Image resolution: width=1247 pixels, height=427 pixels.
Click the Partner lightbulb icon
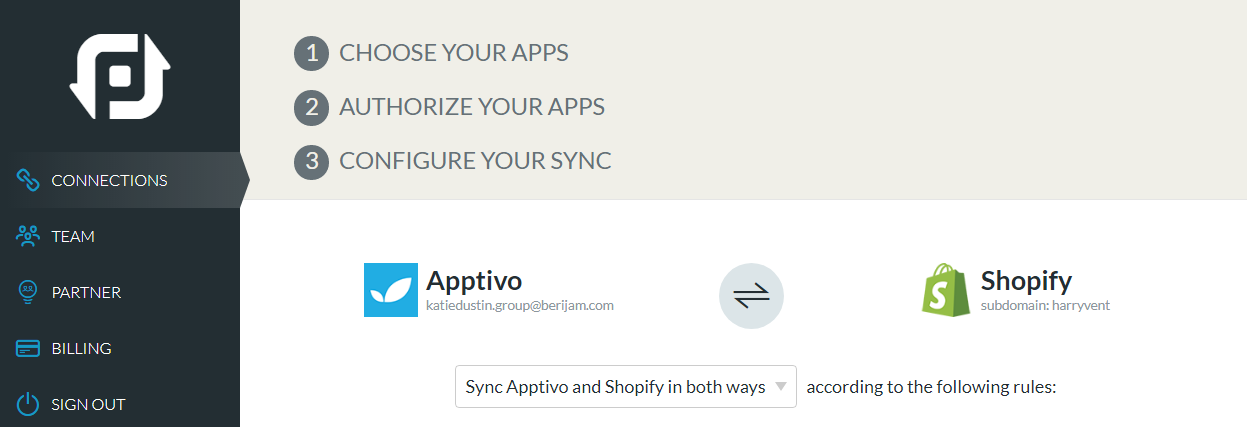click(28, 292)
